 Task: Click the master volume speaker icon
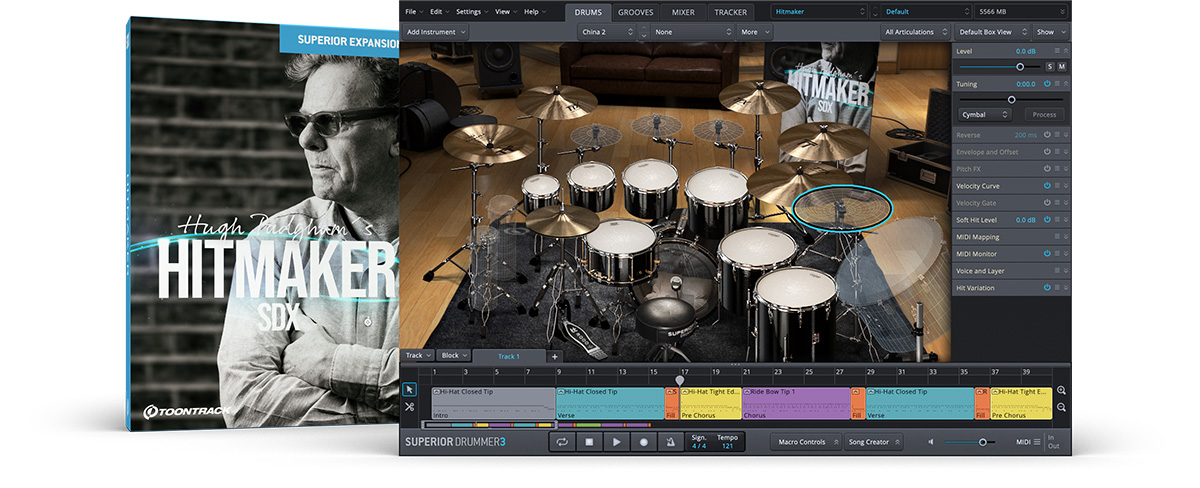pos(931,442)
